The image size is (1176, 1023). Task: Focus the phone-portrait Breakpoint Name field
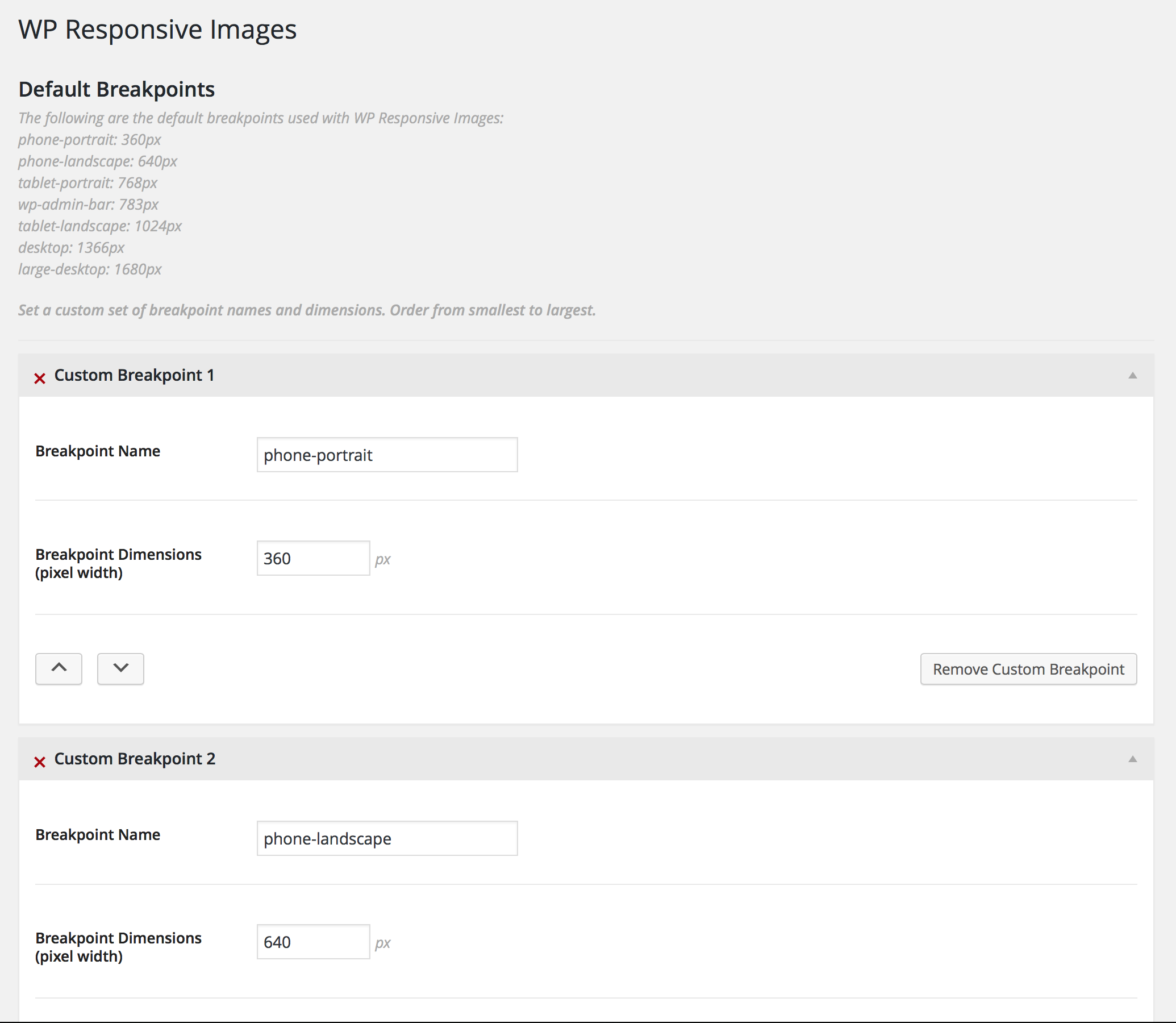point(387,455)
